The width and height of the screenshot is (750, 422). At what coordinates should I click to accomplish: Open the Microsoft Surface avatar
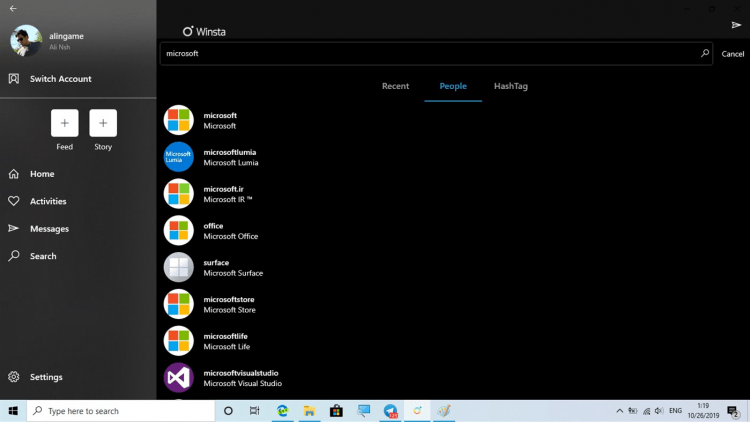[178, 267]
